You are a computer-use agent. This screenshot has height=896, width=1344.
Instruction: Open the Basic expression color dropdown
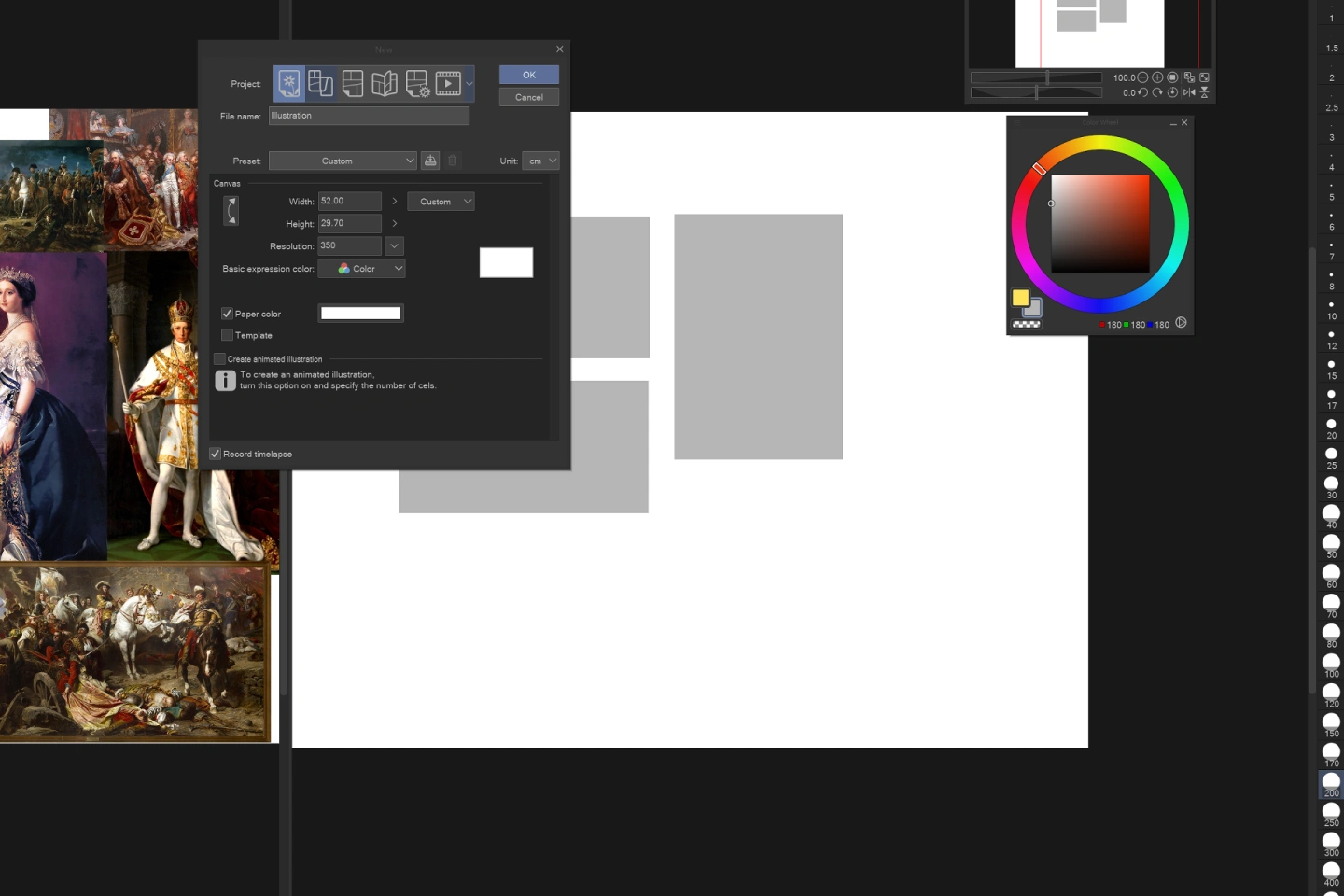(361, 269)
